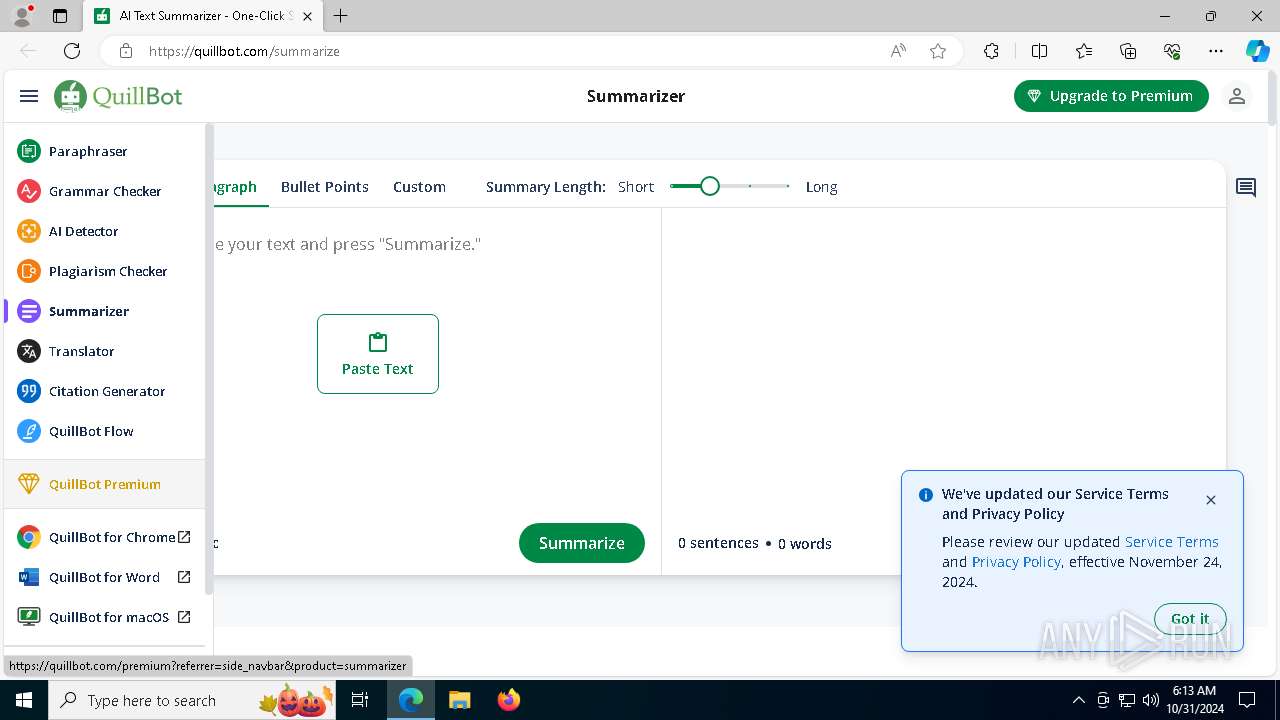Open the feedback chat icon

point(1246,187)
